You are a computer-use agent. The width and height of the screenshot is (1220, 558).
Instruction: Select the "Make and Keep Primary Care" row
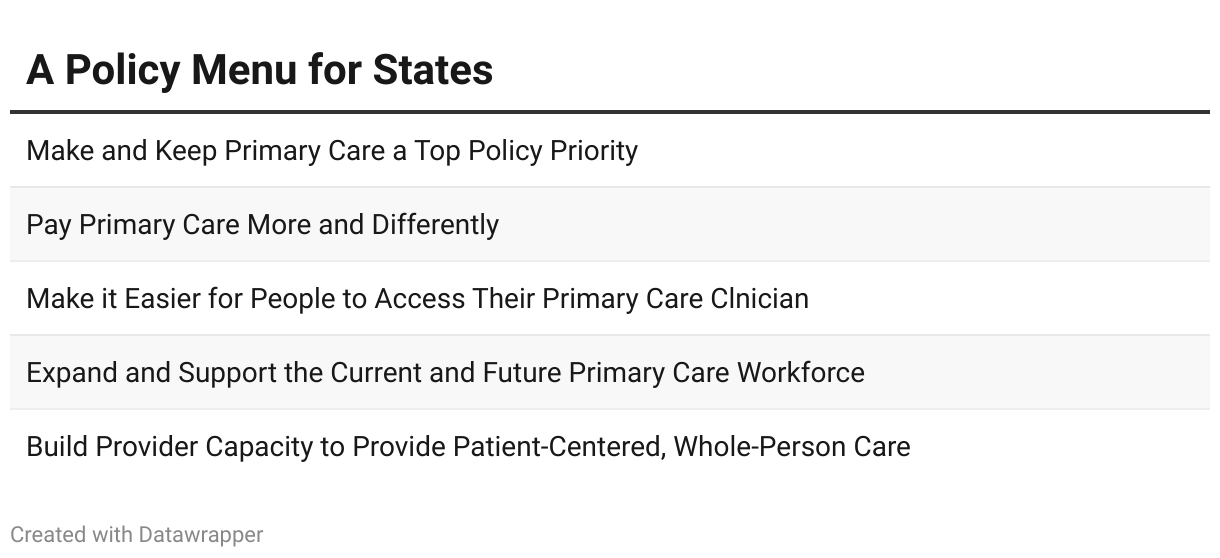pyautogui.click(x=610, y=150)
